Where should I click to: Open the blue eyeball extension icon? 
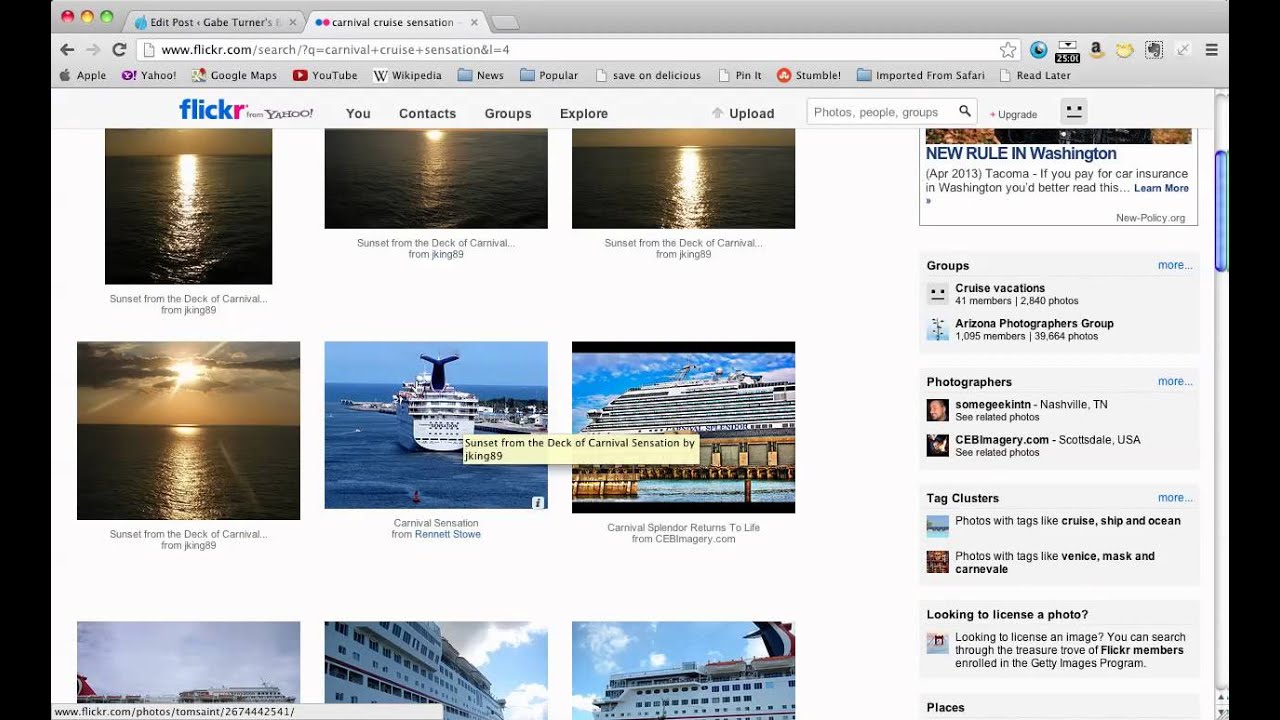tap(1039, 49)
